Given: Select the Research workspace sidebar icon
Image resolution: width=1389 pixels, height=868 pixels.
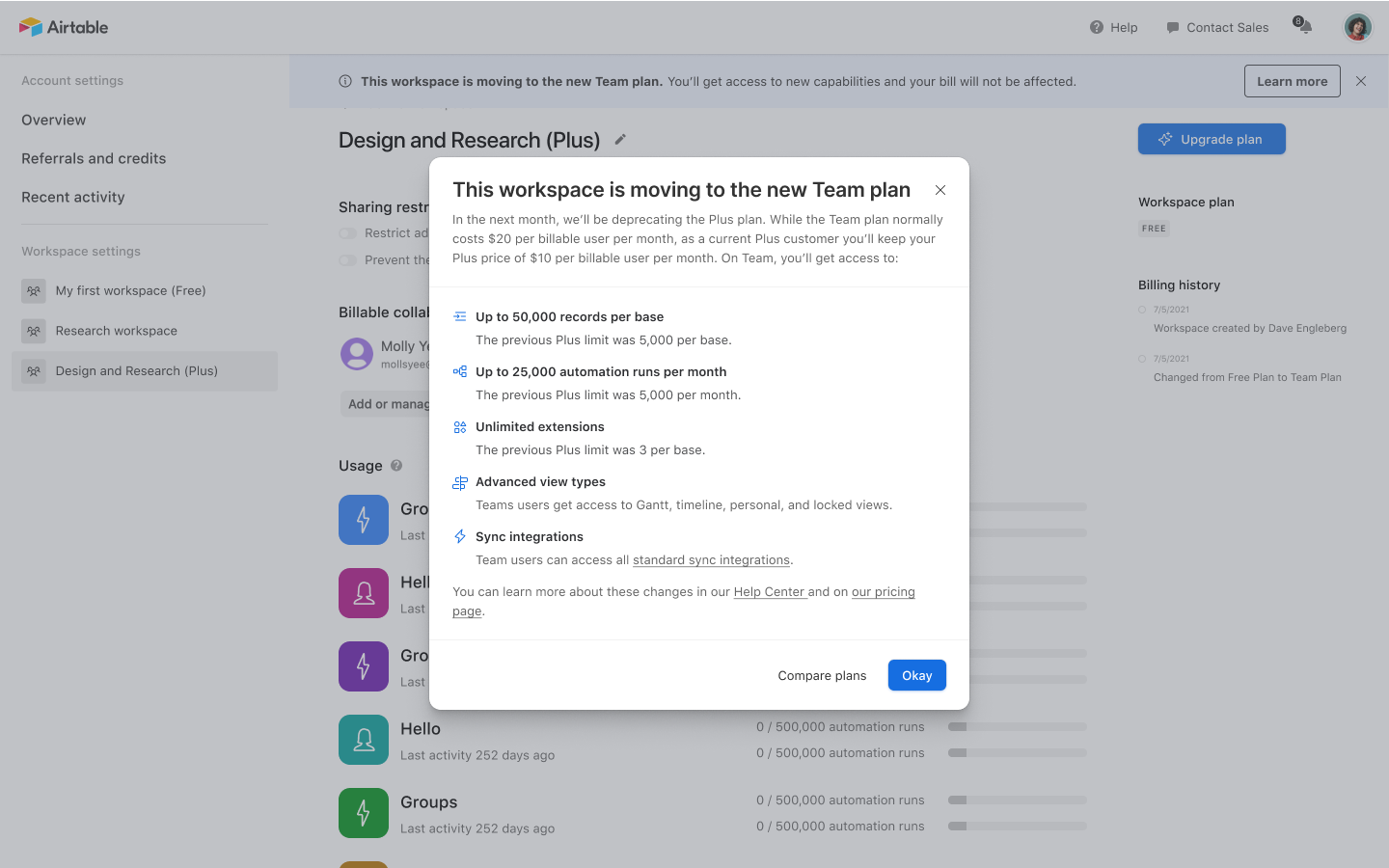Looking at the screenshot, I should [x=33, y=331].
